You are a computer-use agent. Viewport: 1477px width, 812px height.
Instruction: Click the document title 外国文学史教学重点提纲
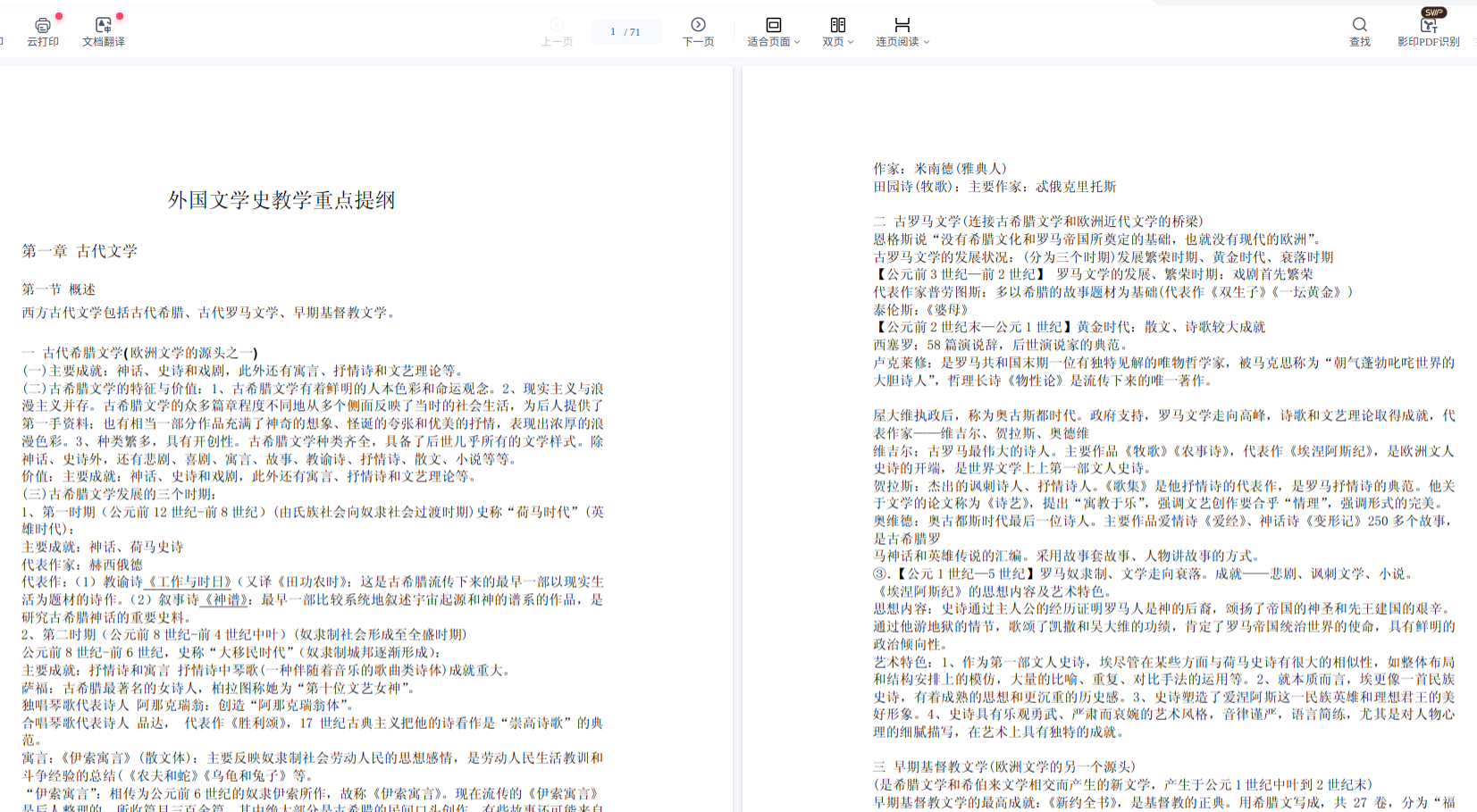[281, 200]
